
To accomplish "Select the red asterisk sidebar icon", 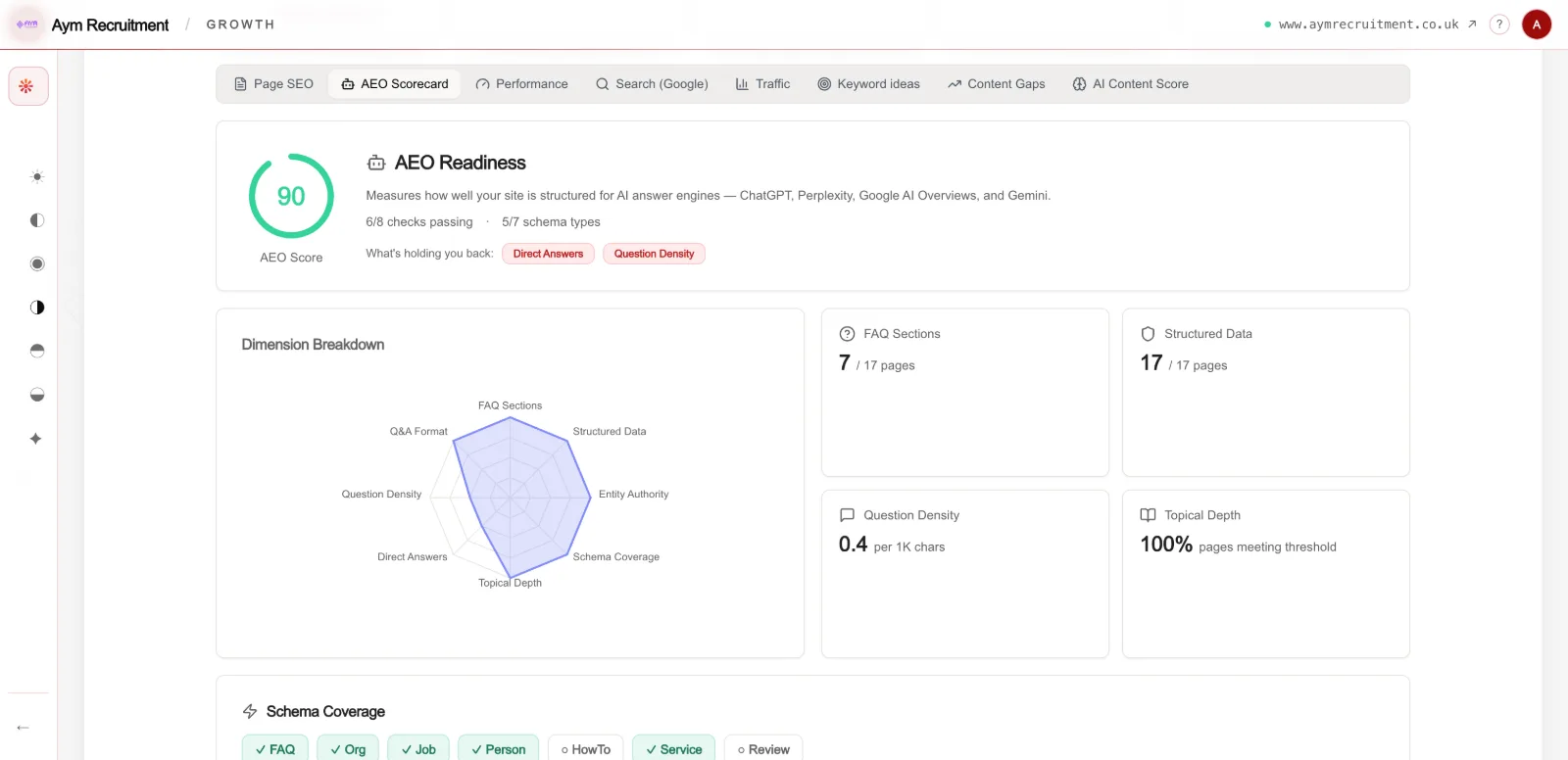I will tap(27, 86).
